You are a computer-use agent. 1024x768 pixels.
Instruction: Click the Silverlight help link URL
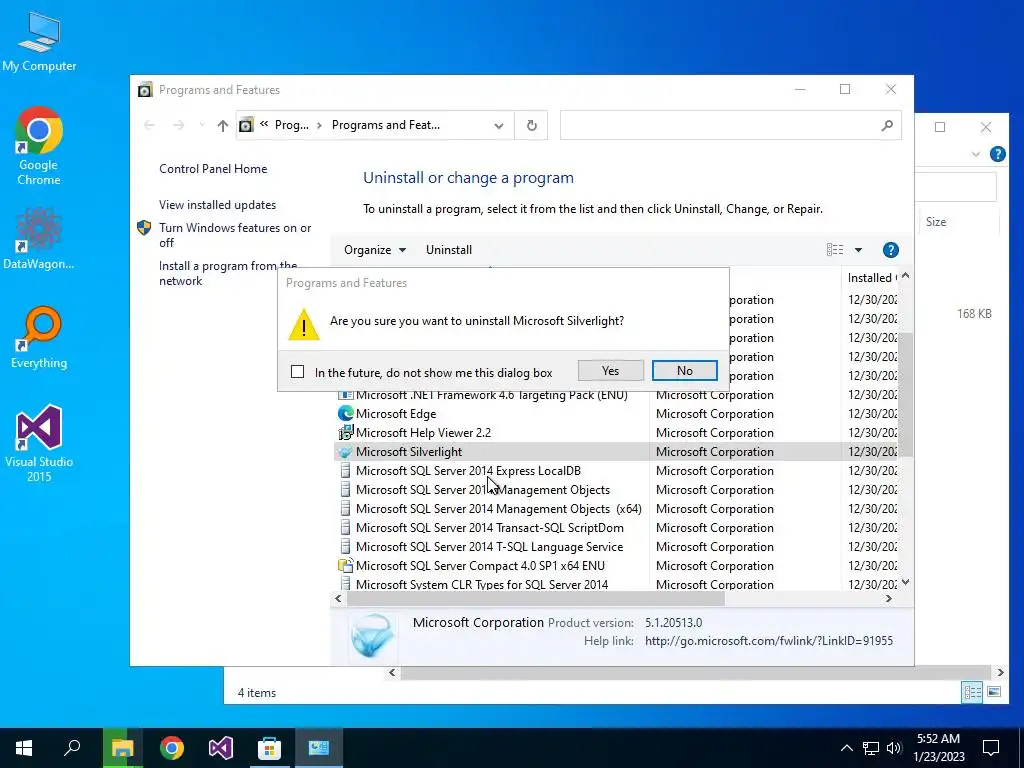(769, 641)
